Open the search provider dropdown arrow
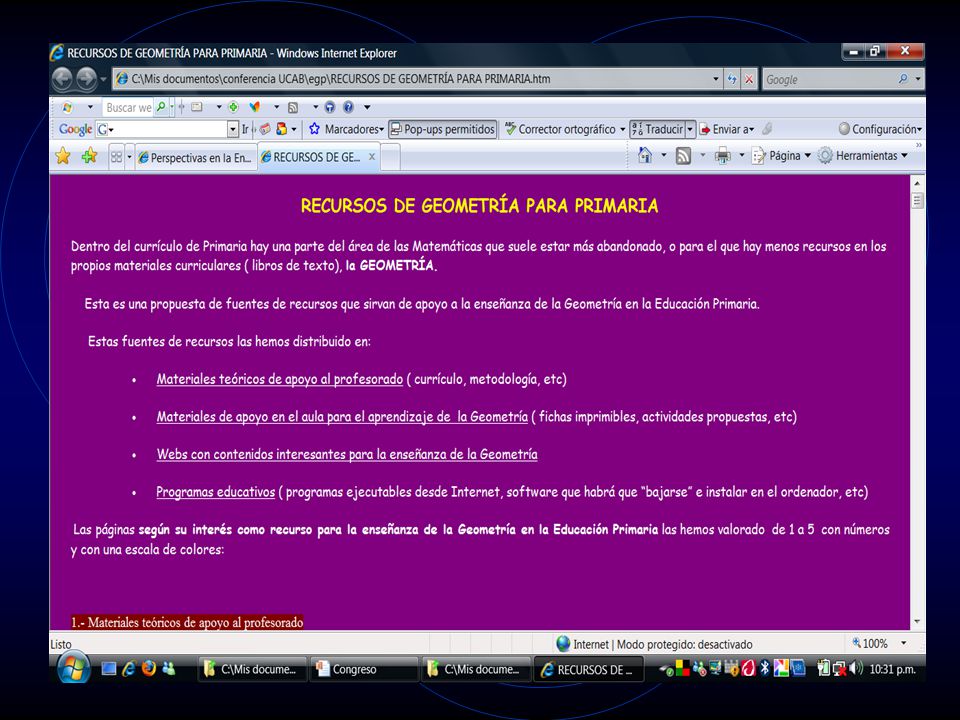Screen dimensions: 960x720 [x=918, y=79]
